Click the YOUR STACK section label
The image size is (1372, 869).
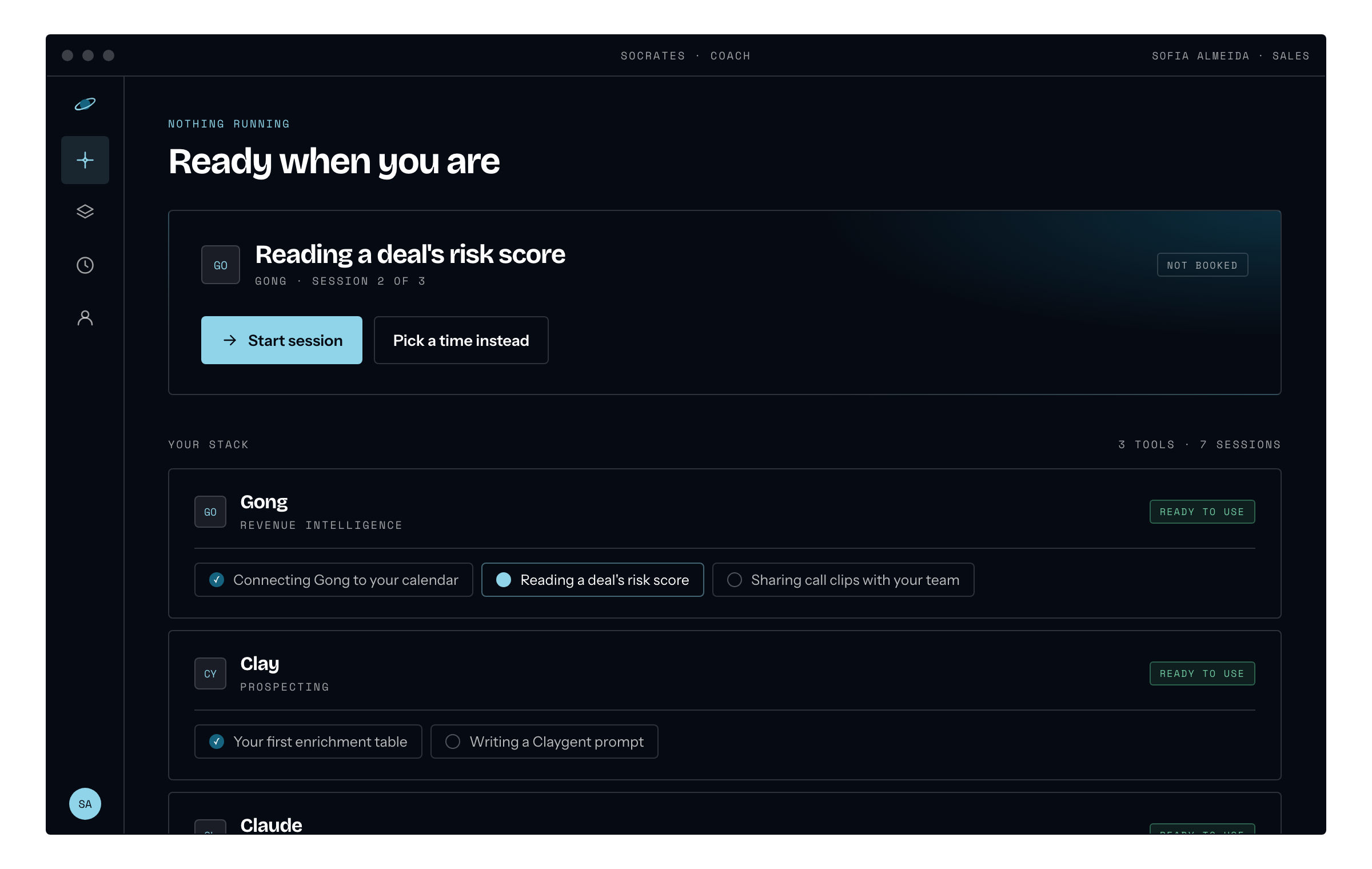coord(209,445)
